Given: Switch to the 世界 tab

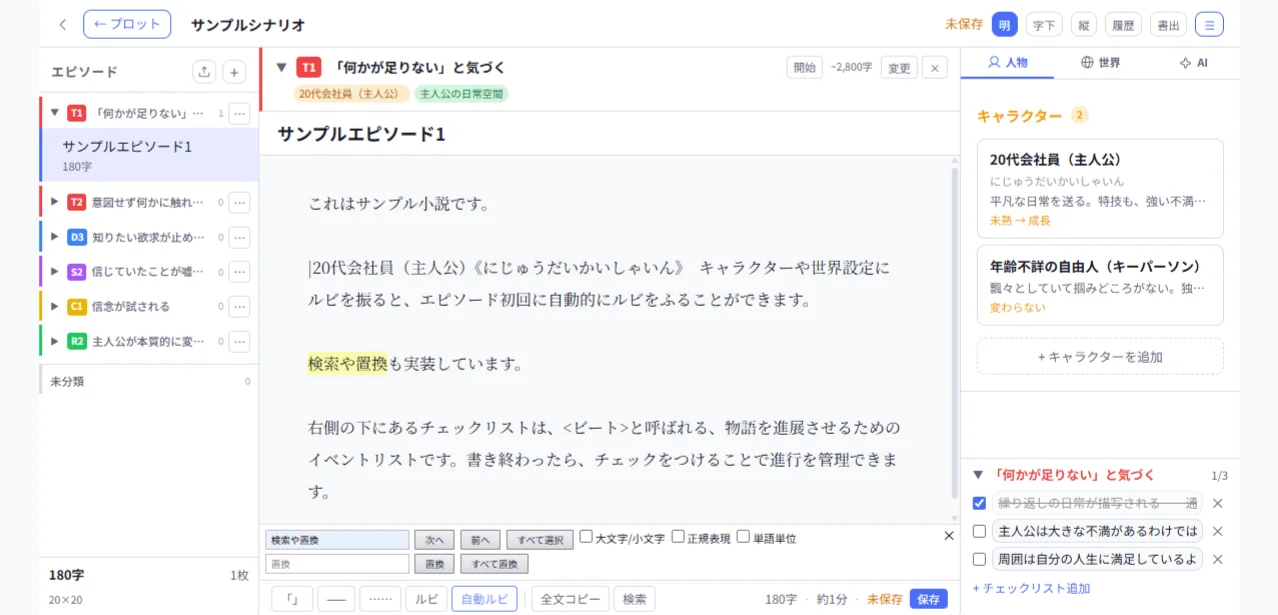Looking at the screenshot, I should tap(1102, 62).
